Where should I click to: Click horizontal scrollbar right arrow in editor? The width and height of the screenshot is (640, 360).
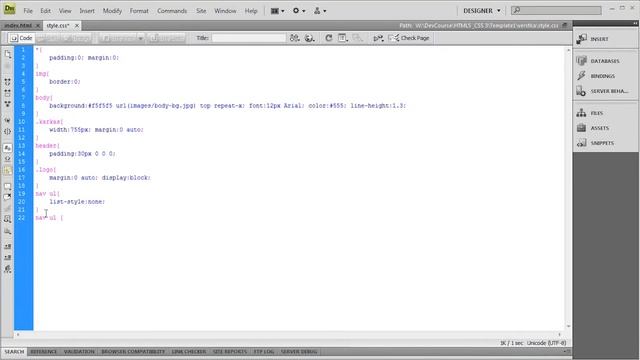click(x=559, y=334)
